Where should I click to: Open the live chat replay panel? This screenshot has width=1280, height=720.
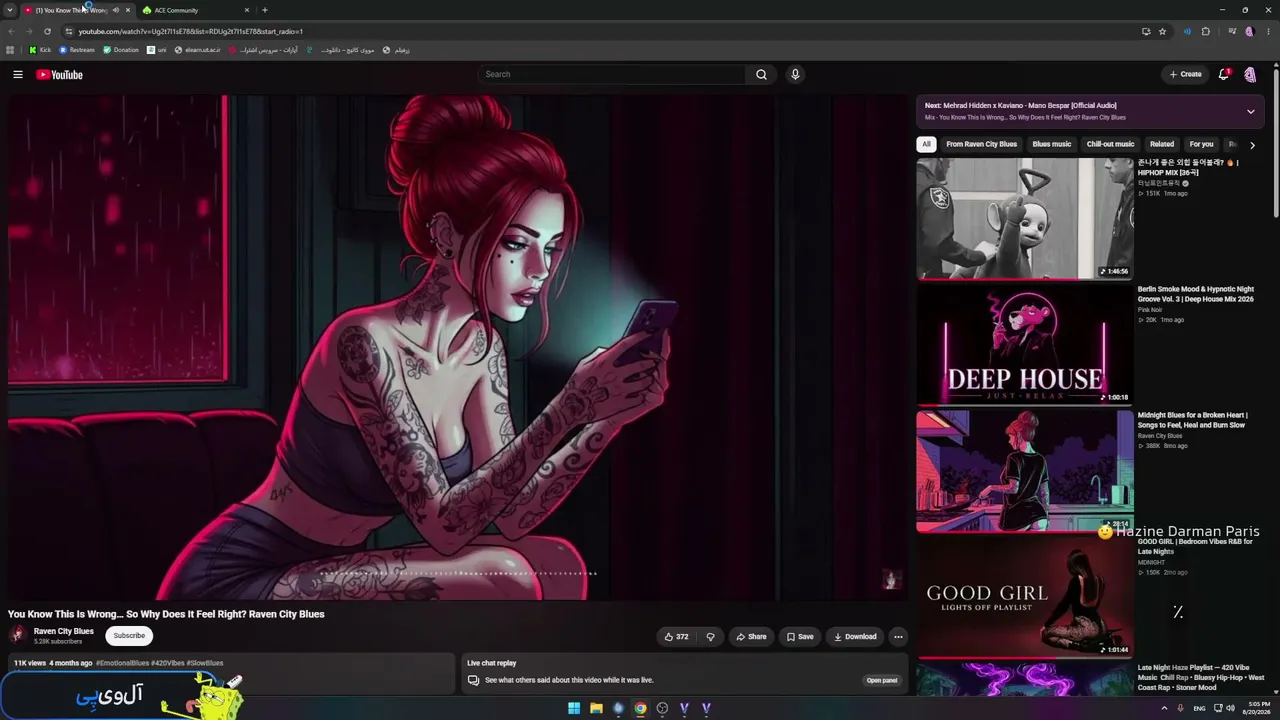point(881,680)
